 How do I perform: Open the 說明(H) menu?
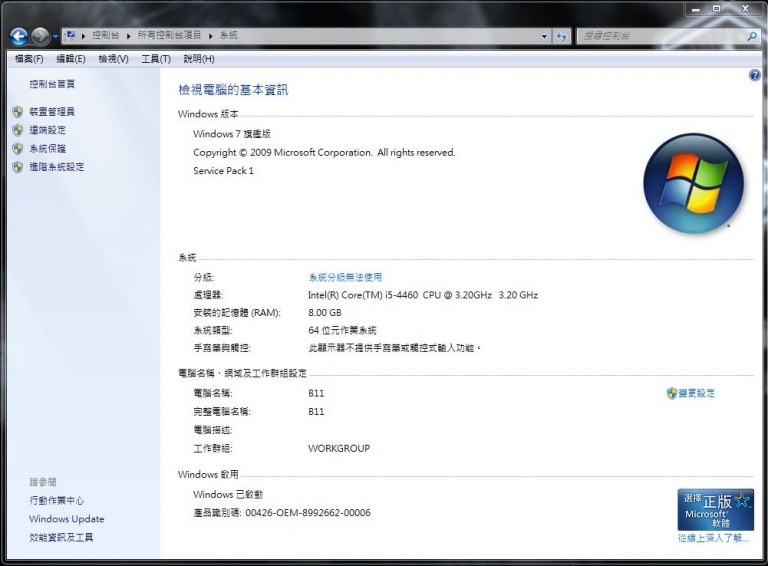pos(199,59)
